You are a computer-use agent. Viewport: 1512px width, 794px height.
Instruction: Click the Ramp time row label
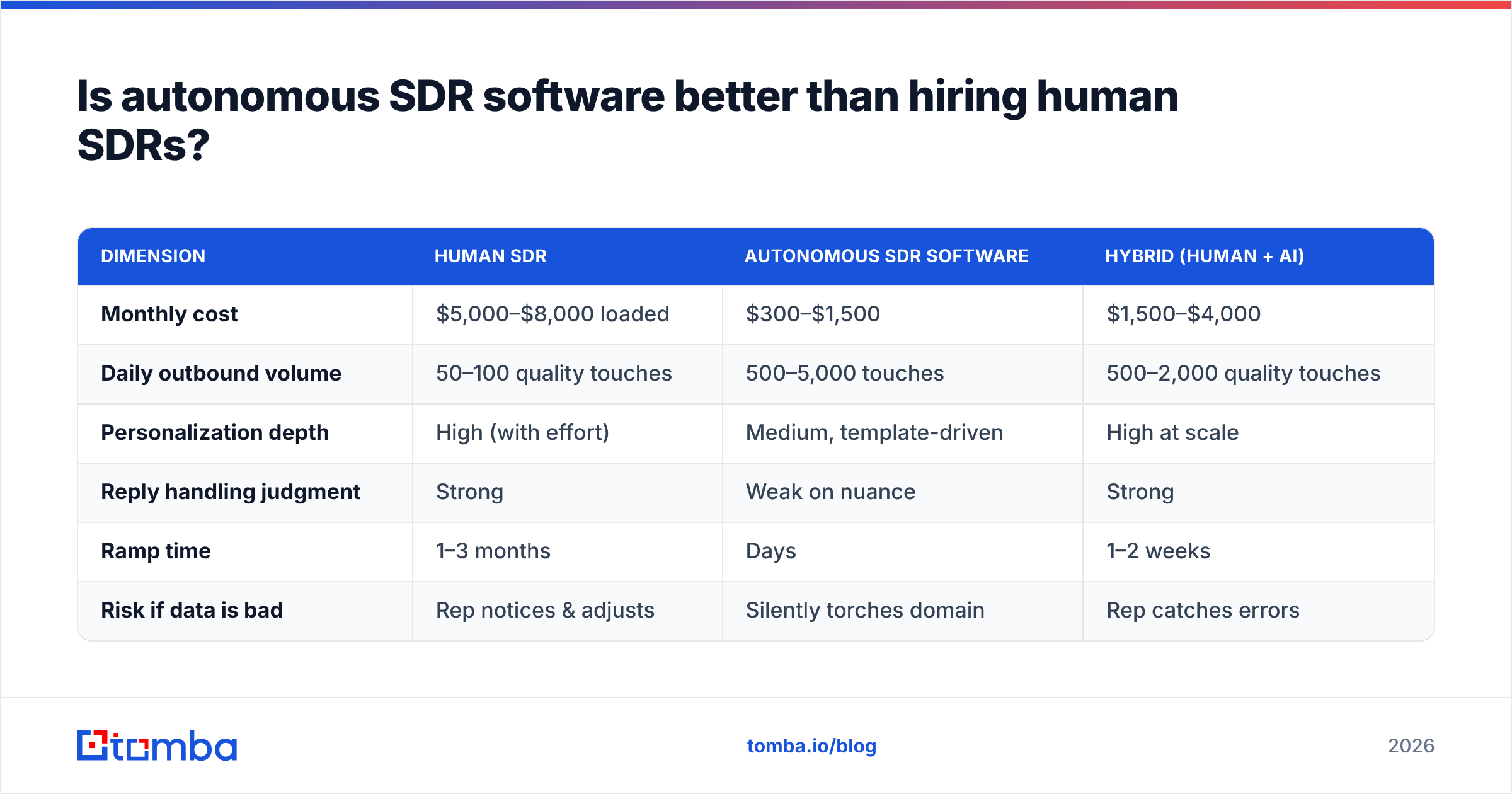coord(156,551)
